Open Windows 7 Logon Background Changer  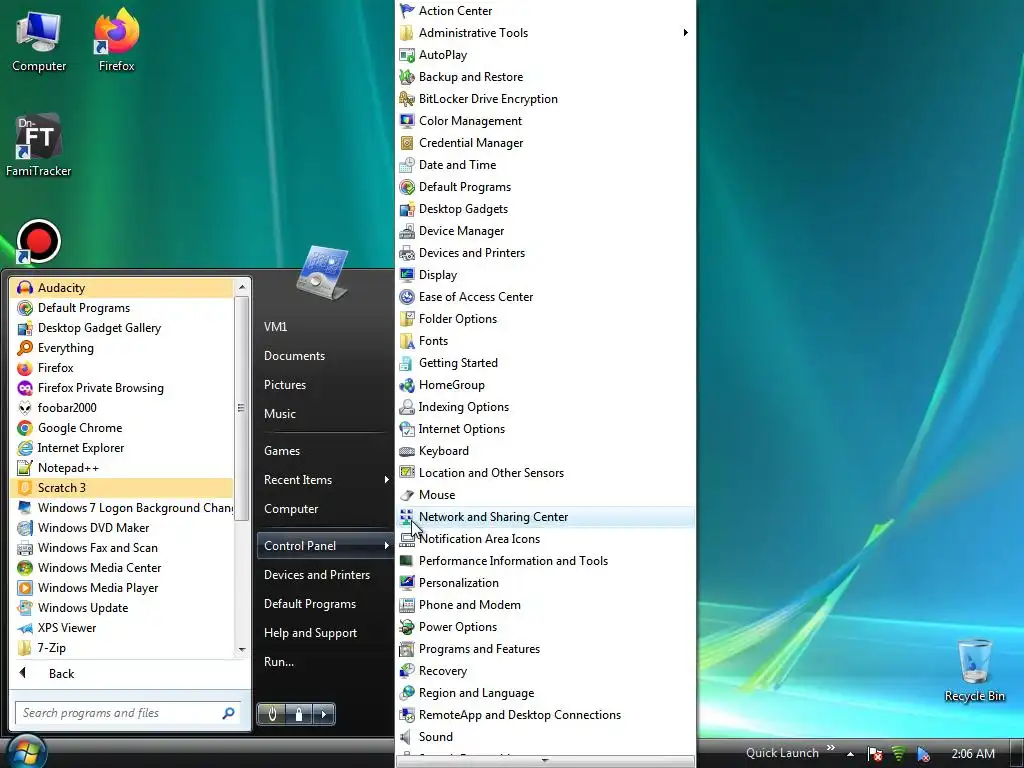tap(122, 508)
